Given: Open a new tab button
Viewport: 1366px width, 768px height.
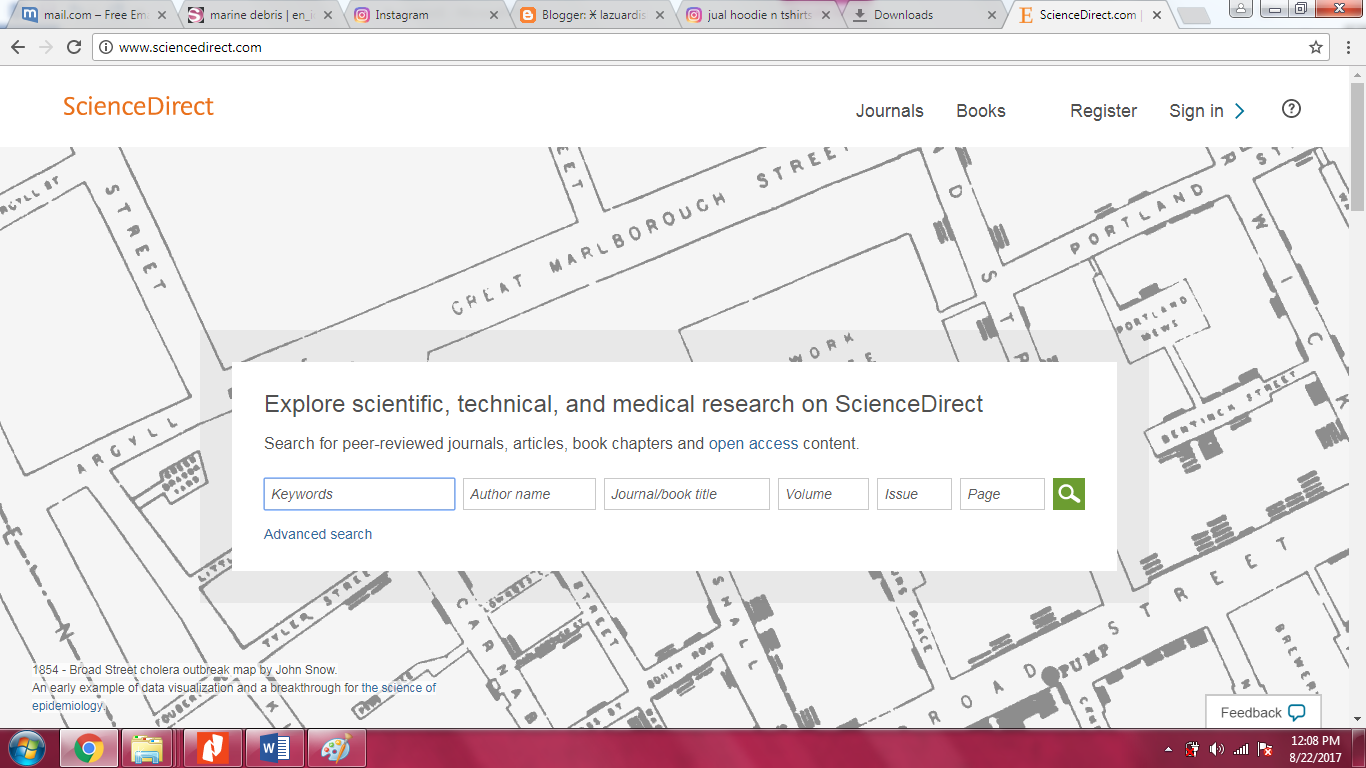Looking at the screenshot, I should coord(1193,15).
